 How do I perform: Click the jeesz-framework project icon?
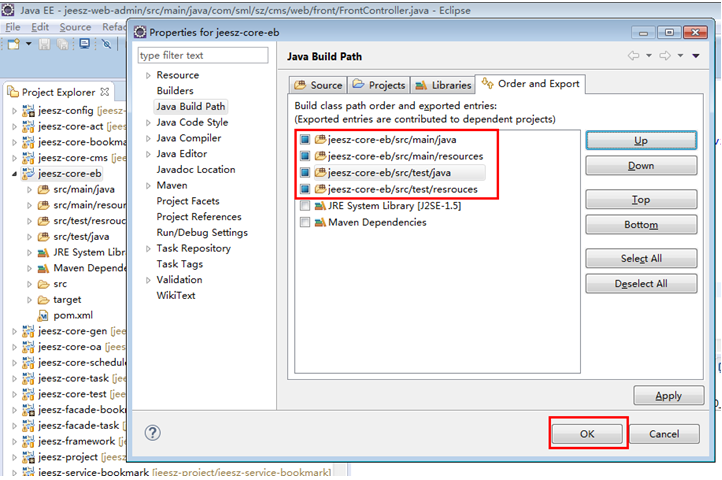point(28,441)
